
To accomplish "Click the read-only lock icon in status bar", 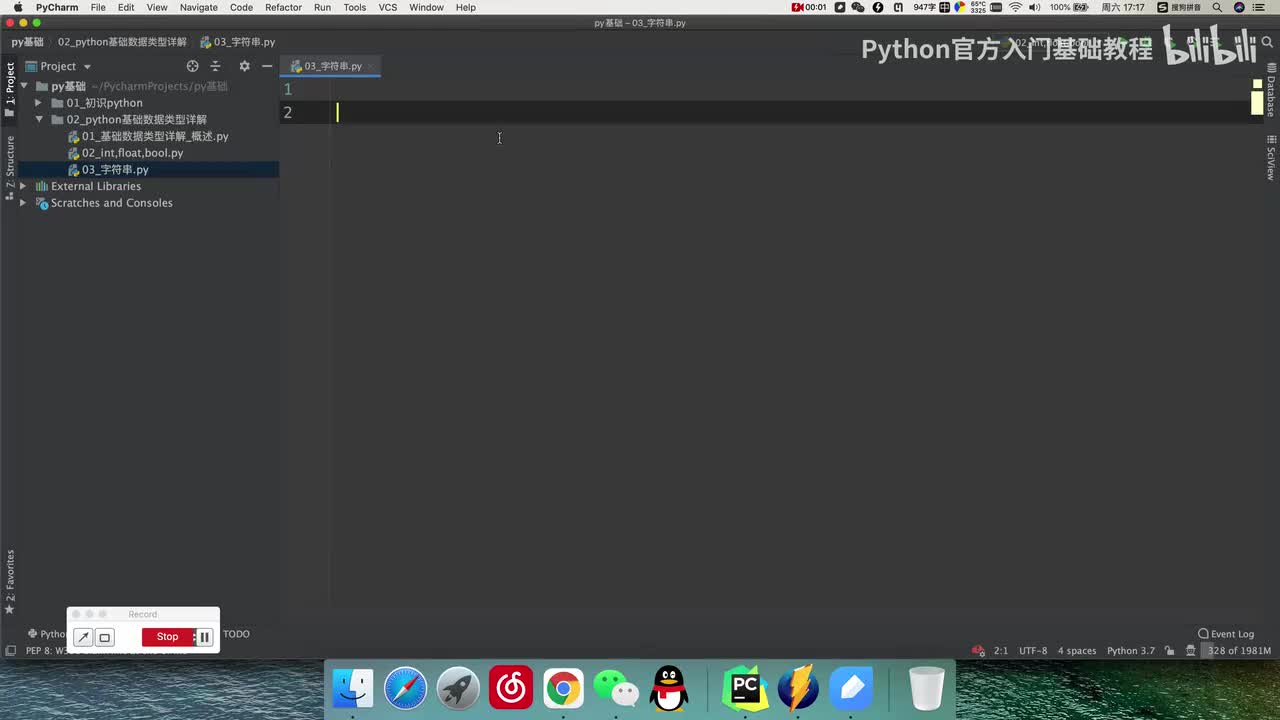I will click(1172, 651).
